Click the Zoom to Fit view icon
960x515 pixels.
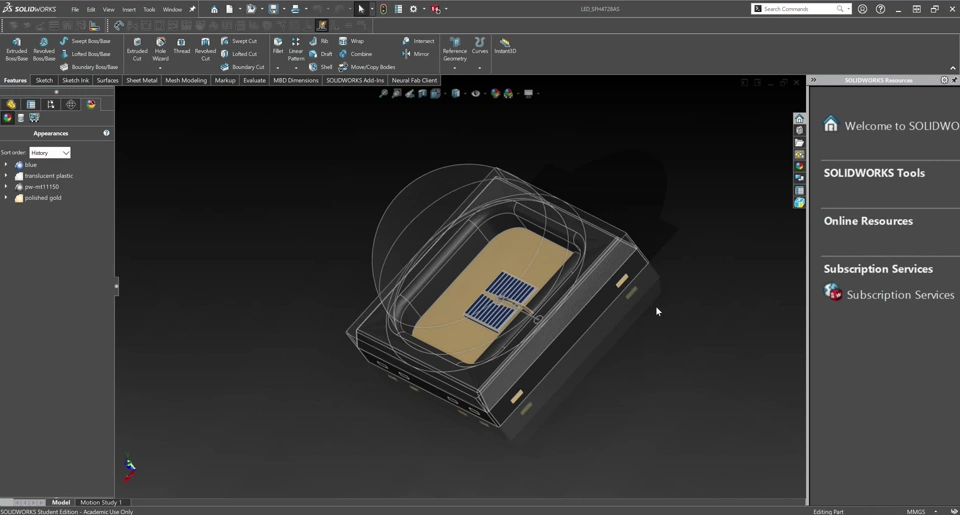coord(383,93)
